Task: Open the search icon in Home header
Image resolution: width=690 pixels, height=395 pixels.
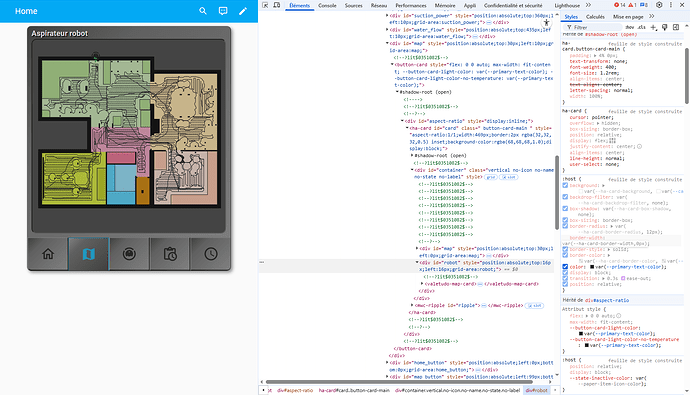Action: [x=203, y=11]
